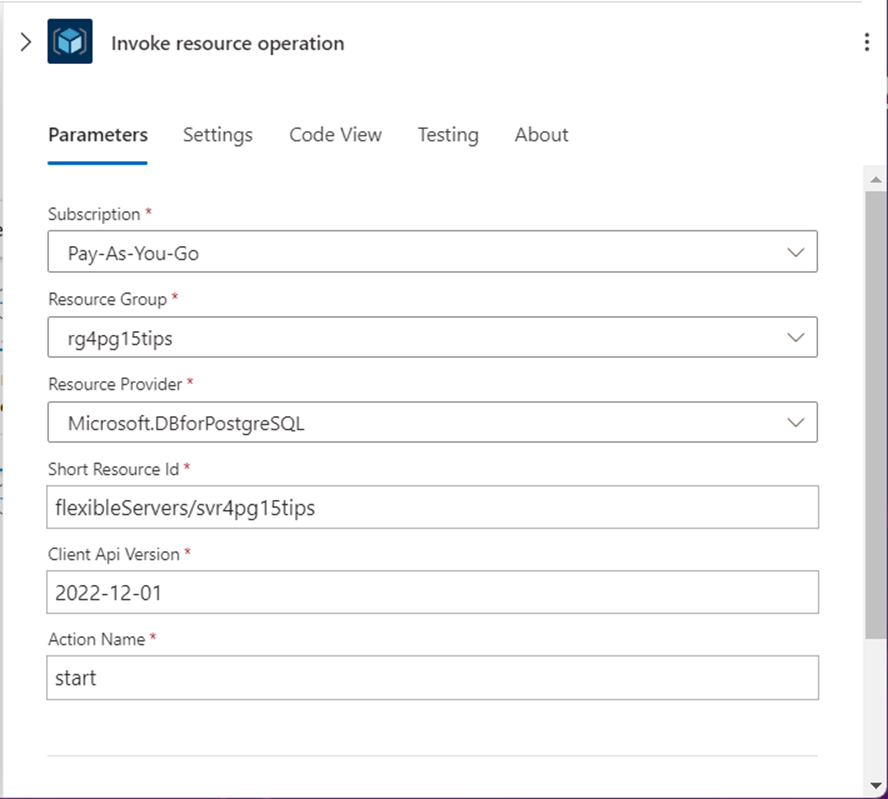Open the Resource Provider combo box

click(432, 423)
